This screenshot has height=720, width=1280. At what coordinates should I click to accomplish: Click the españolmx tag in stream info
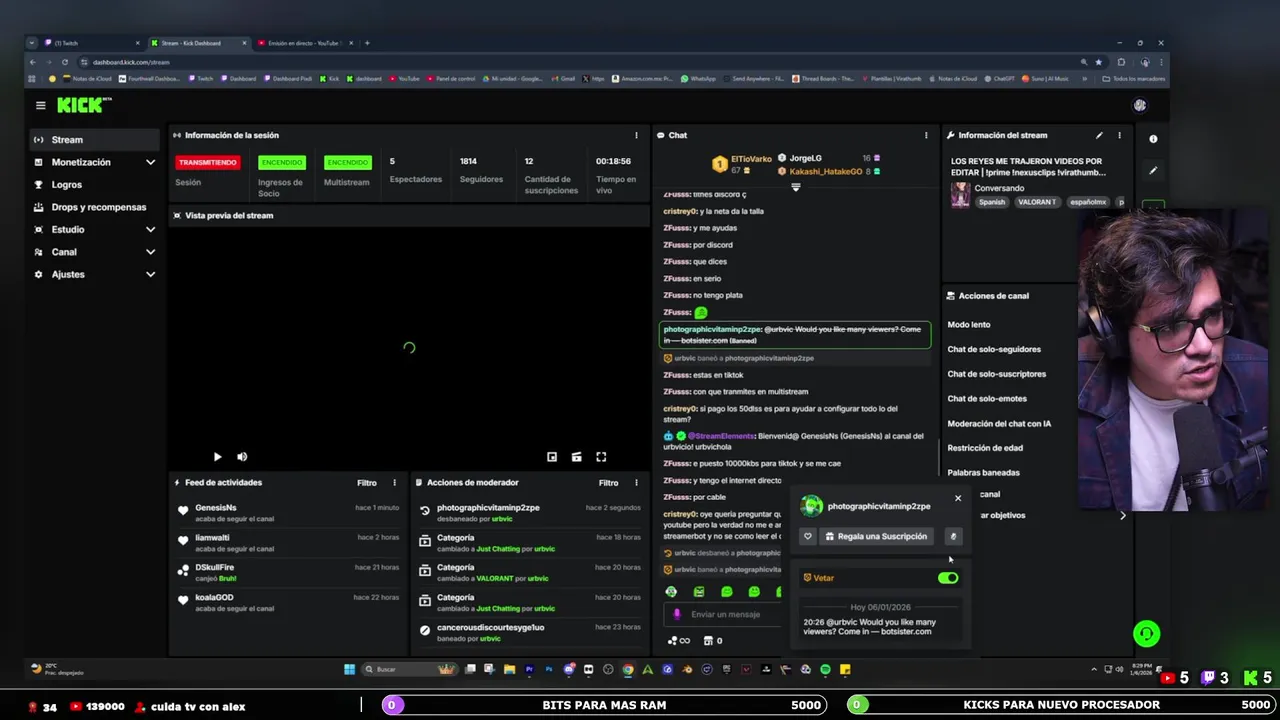click(1088, 202)
